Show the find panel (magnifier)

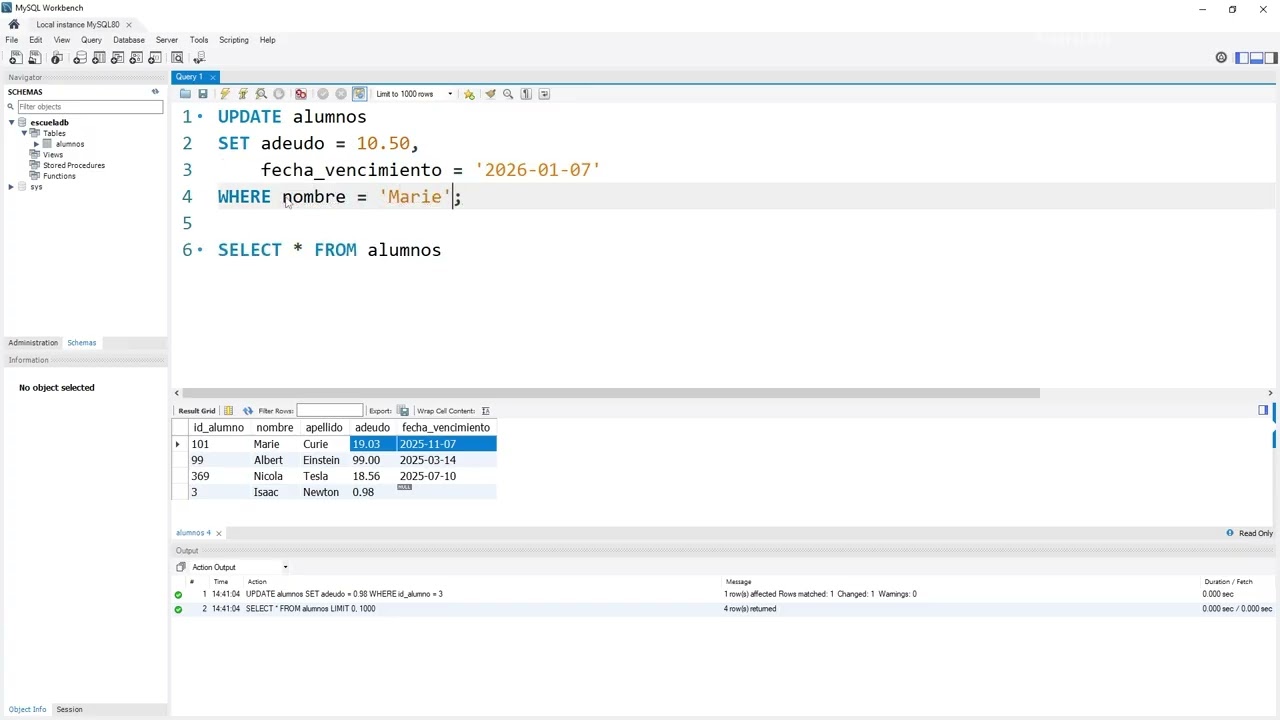click(508, 94)
